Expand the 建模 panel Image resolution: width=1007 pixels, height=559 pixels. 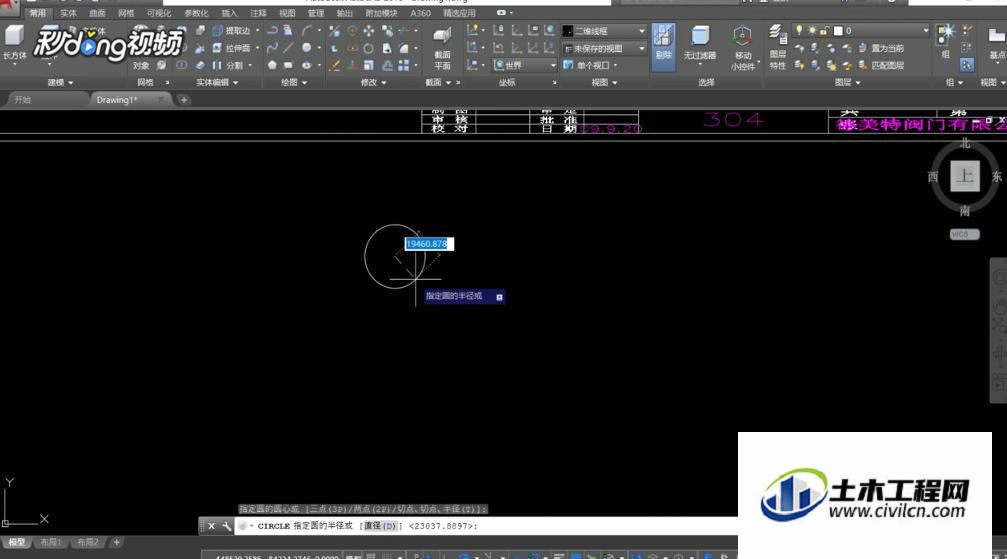click(60, 83)
